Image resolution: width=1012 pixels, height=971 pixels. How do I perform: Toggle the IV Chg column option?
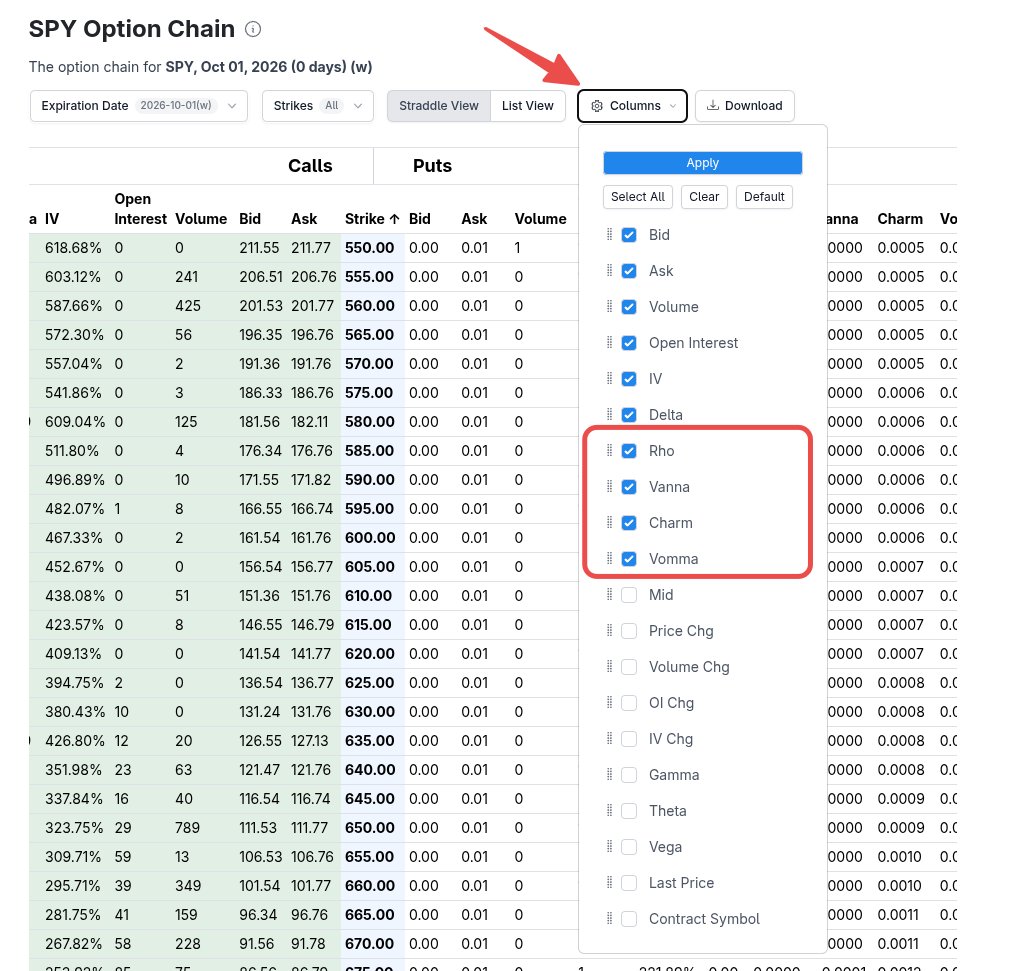(x=629, y=739)
